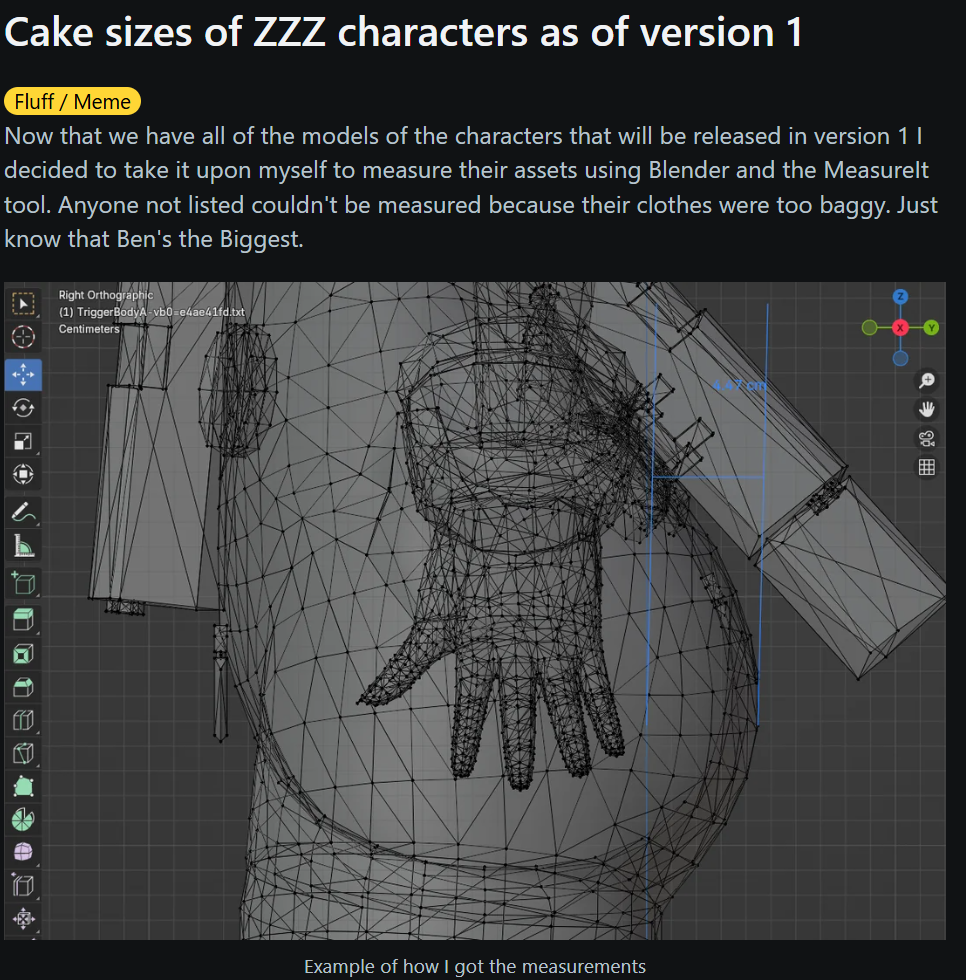Choose the Move tool in toolbar
The height and width of the screenshot is (980, 966).
click(23, 375)
